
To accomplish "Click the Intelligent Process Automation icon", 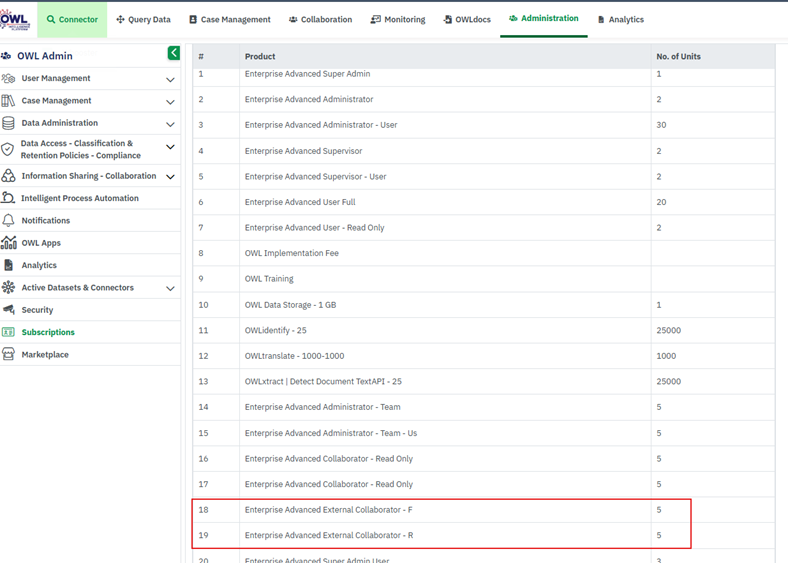I will (9, 198).
